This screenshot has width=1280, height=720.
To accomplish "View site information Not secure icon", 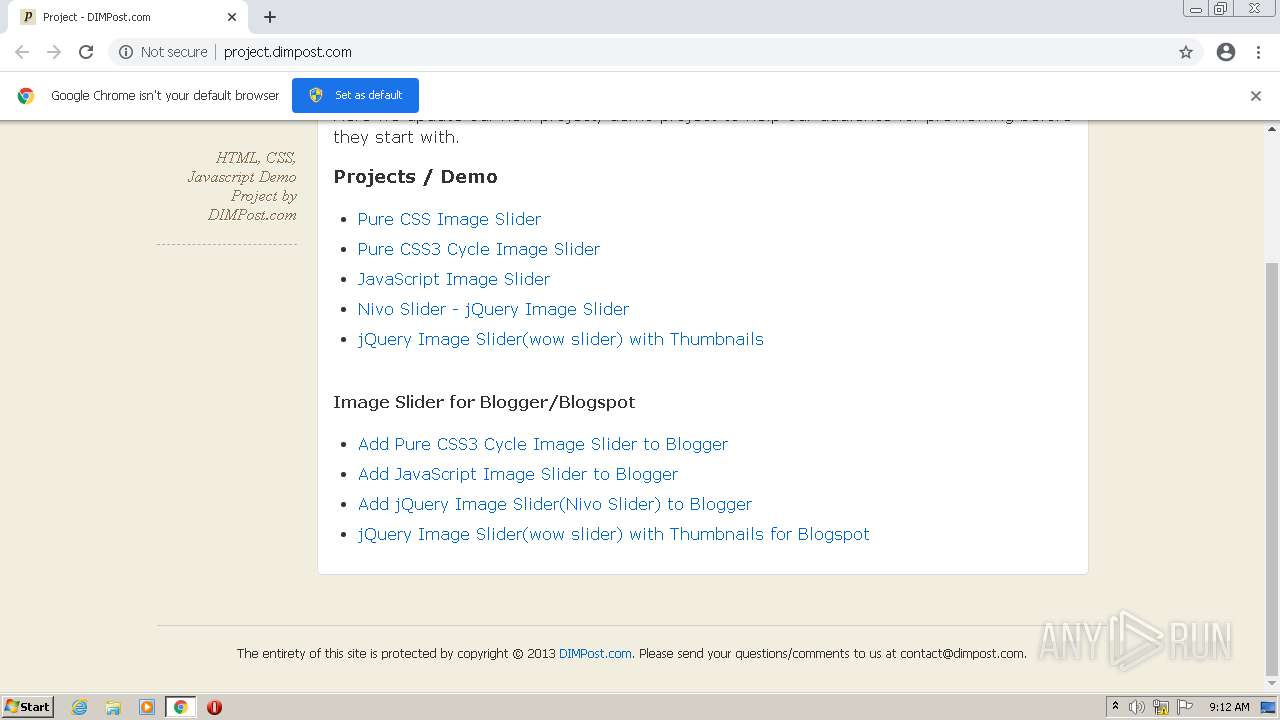I will 126,52.
